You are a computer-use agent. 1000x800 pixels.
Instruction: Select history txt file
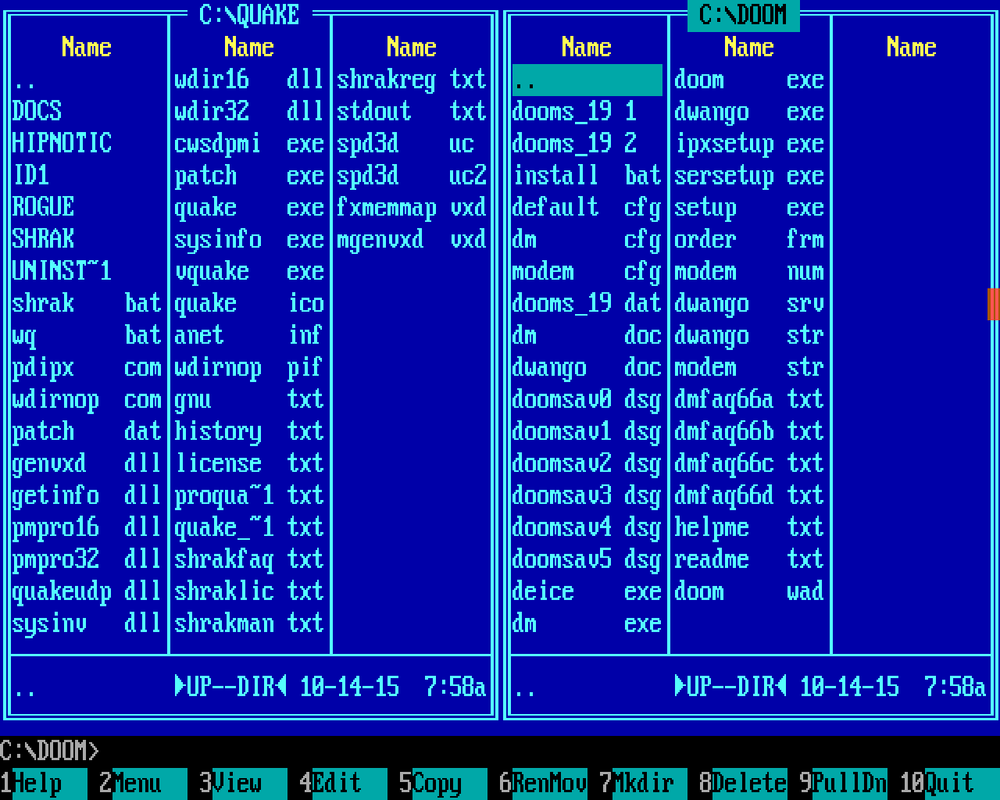[x=249, y=432]
